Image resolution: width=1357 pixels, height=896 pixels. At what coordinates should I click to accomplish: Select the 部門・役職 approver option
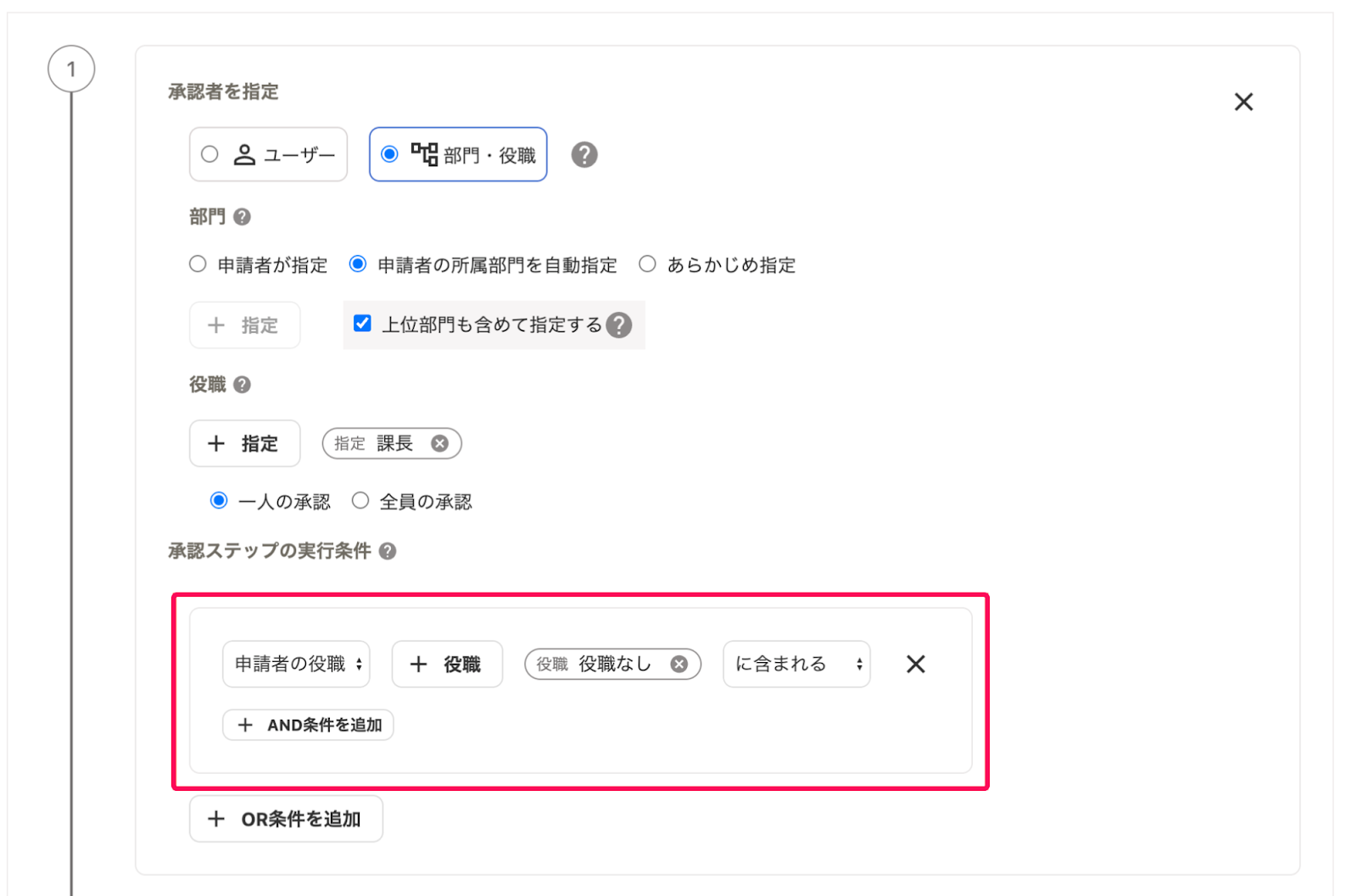click(x=458, y=154)
